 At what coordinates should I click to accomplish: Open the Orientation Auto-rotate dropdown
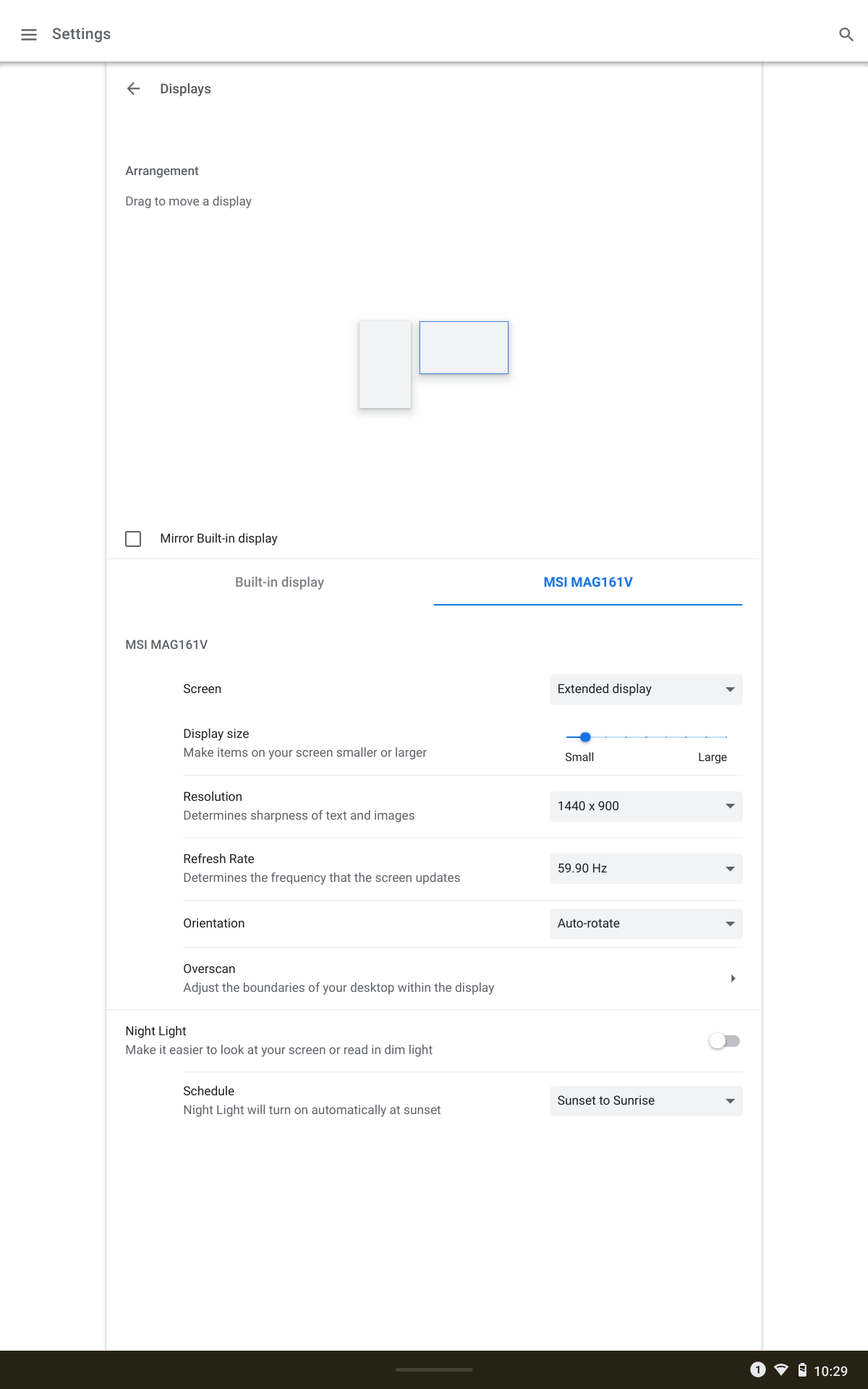[646, 924]
